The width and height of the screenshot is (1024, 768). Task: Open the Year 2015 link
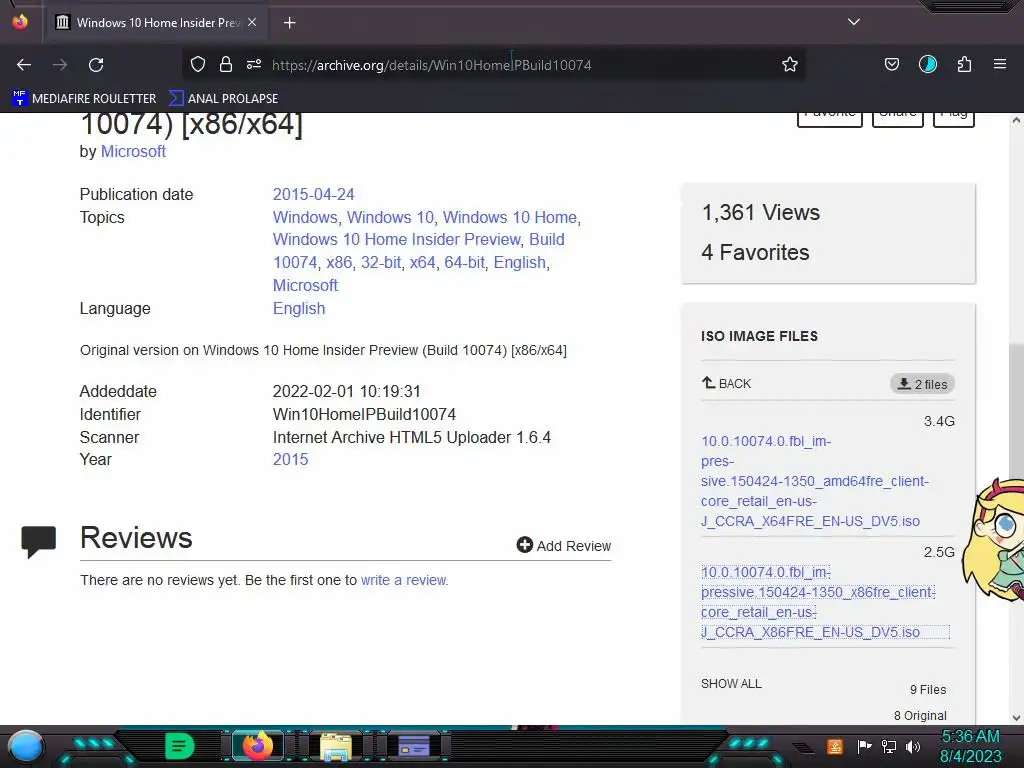coord(291,460)
